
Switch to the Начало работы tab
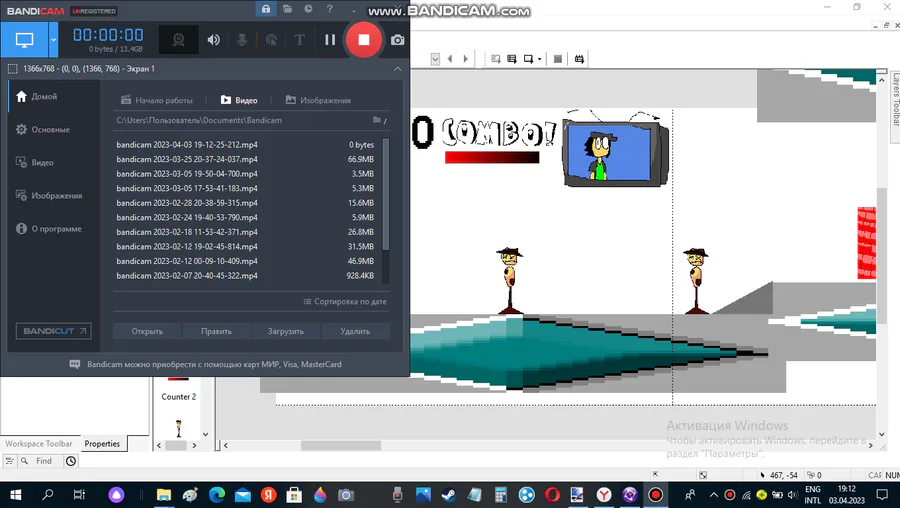point(157,100)
